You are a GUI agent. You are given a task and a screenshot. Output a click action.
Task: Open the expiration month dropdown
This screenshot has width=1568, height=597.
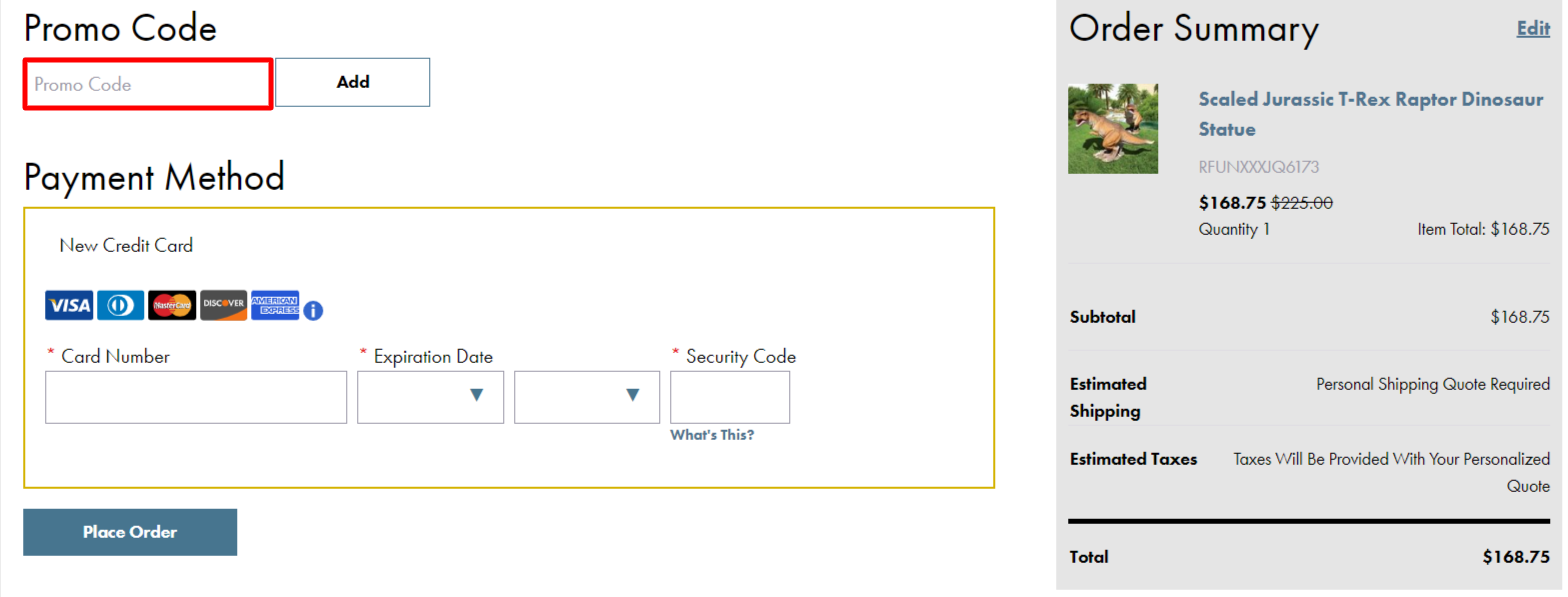click(x=431, y=397)
